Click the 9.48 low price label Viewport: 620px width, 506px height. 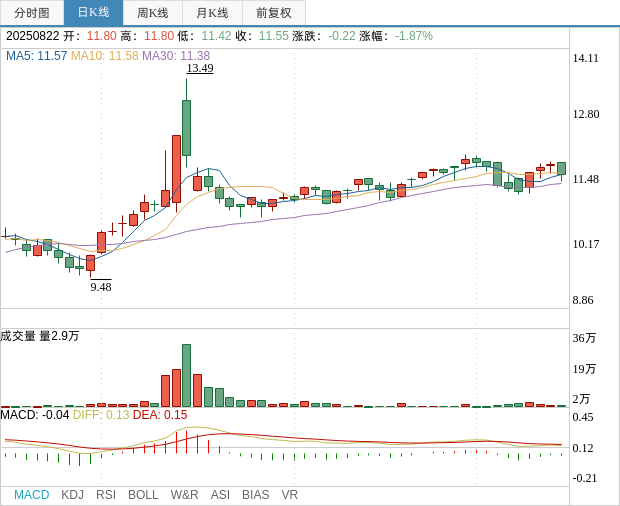pyautogui.click(x=101, y=287)
